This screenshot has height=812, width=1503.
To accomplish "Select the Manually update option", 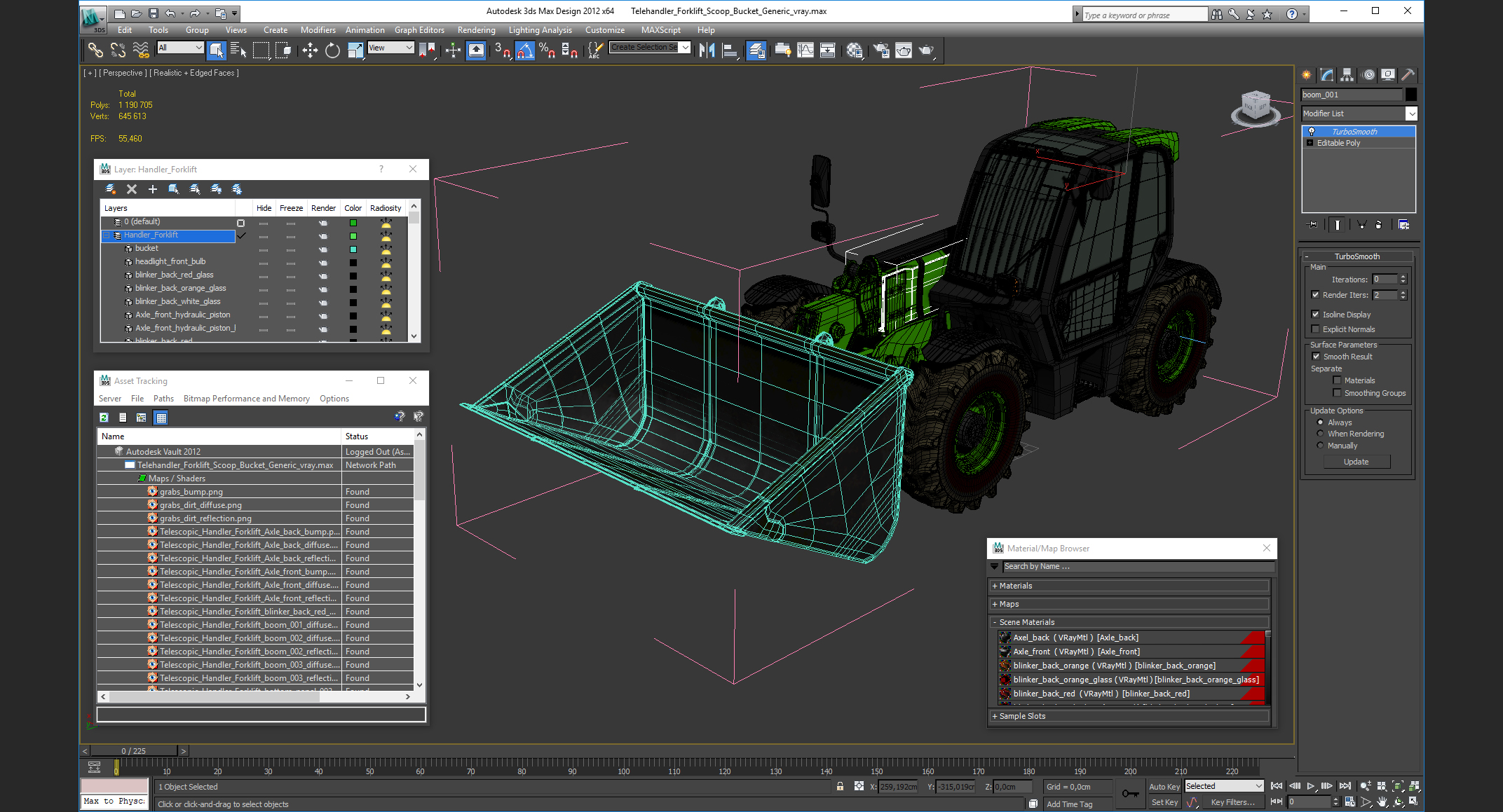I will (x=1320, y=446).
